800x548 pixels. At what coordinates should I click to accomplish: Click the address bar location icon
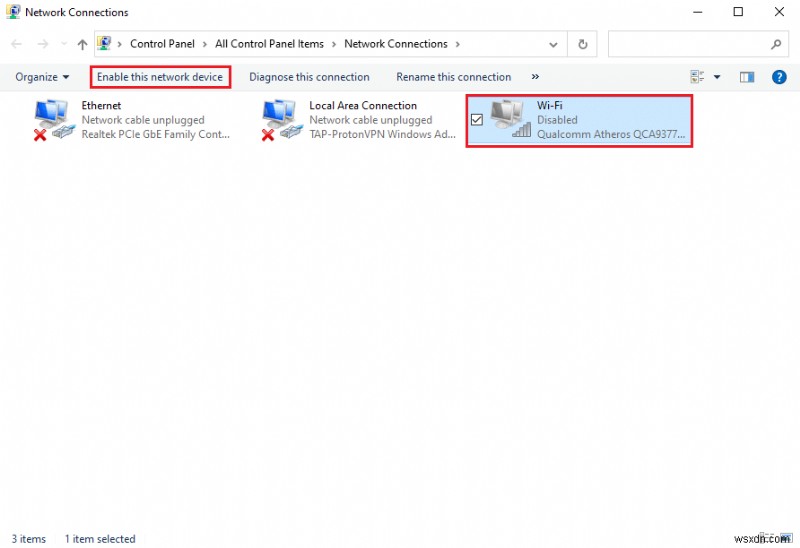(104, 43)
